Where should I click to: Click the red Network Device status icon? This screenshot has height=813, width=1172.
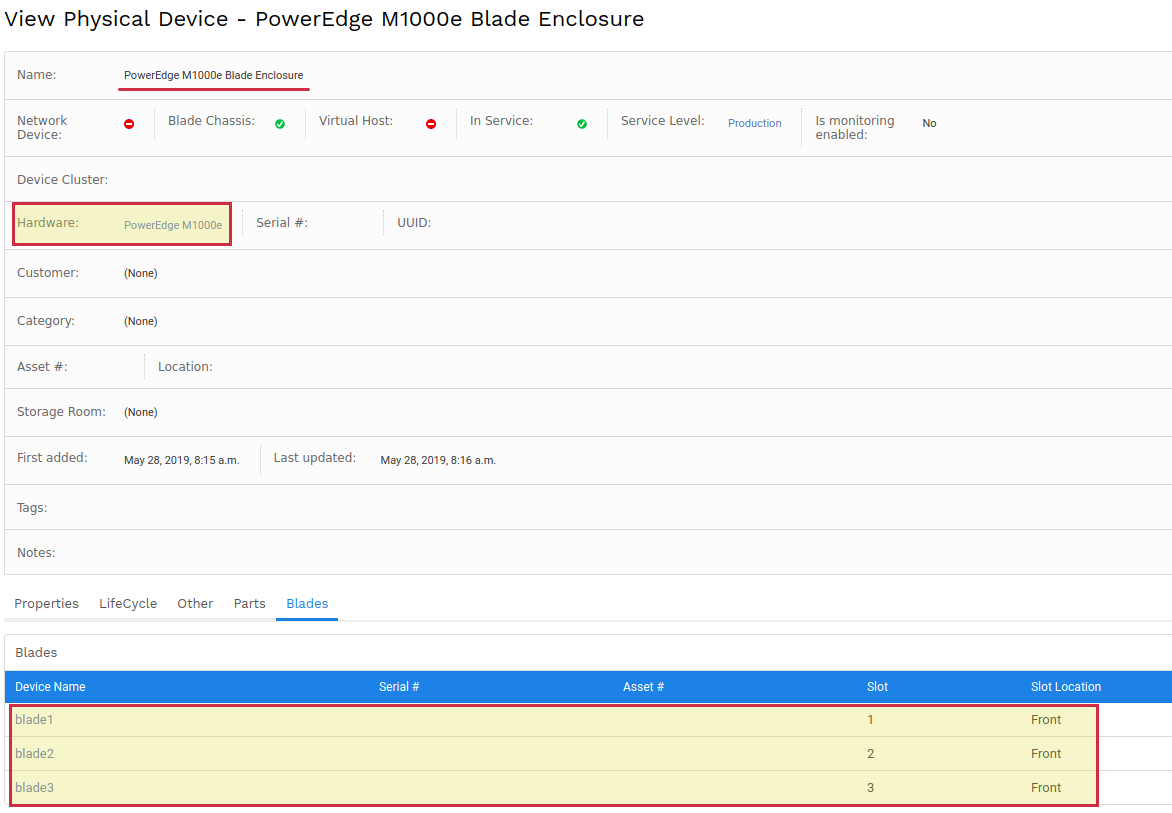coord(129,124)
